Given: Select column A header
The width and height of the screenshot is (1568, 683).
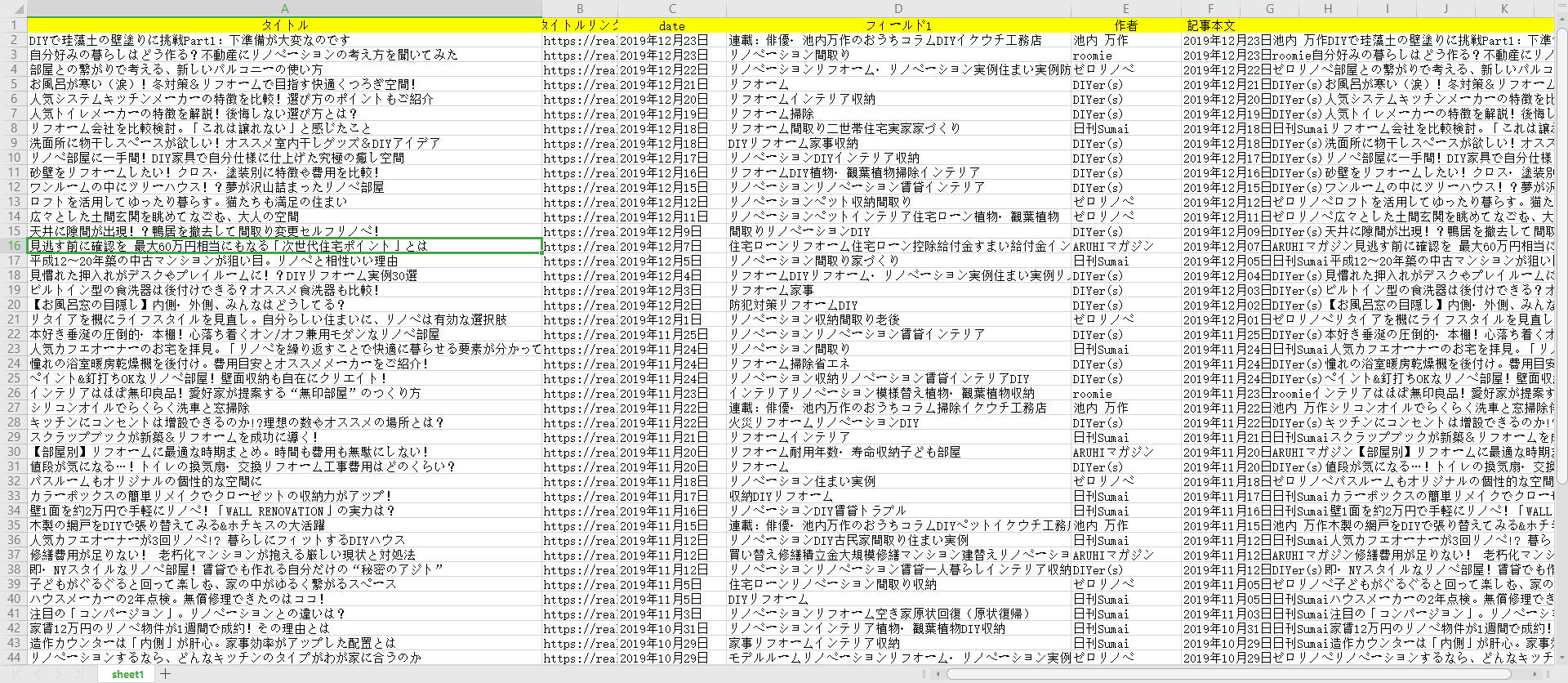Looking at the screenshot, I should (284, 8).
